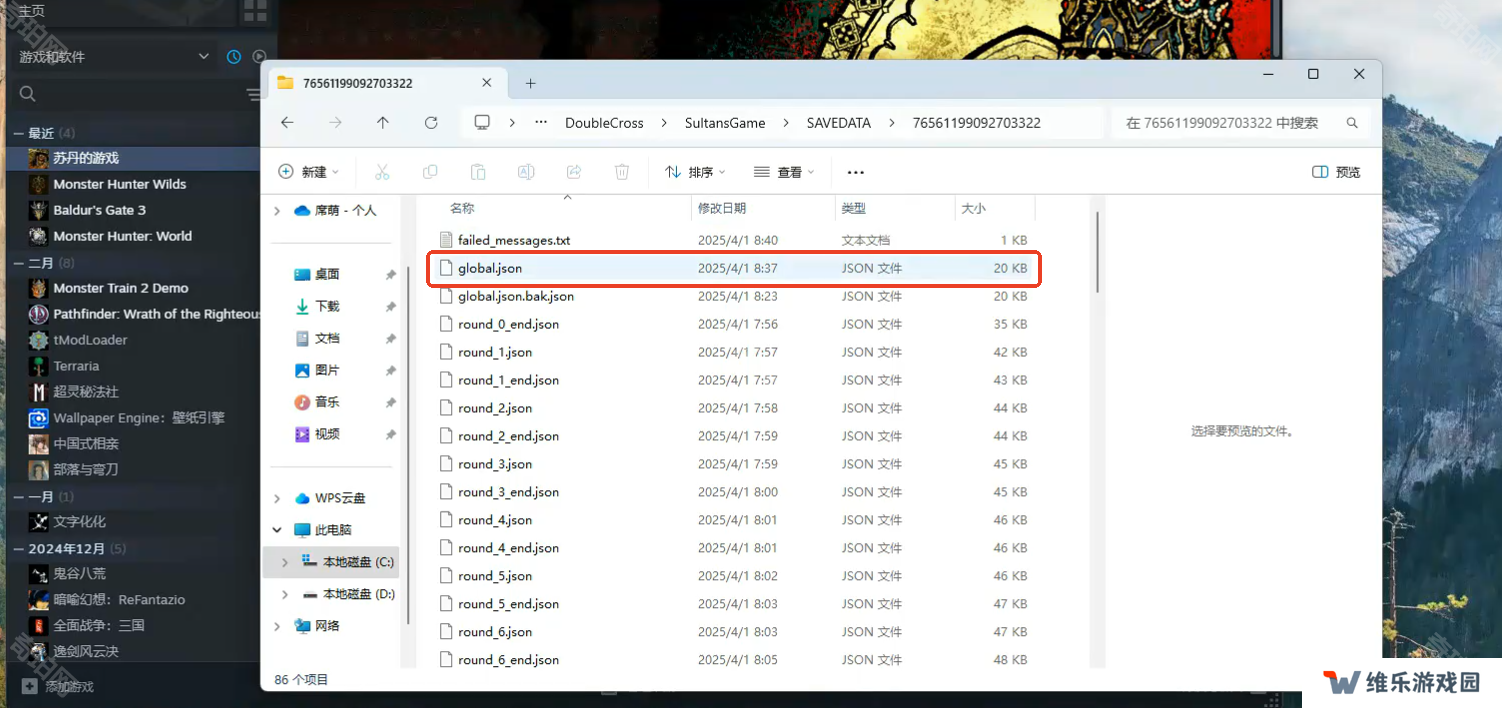Click the Delete trash icon
Screen dimensions: 1502x708
[x=622, y=172]
